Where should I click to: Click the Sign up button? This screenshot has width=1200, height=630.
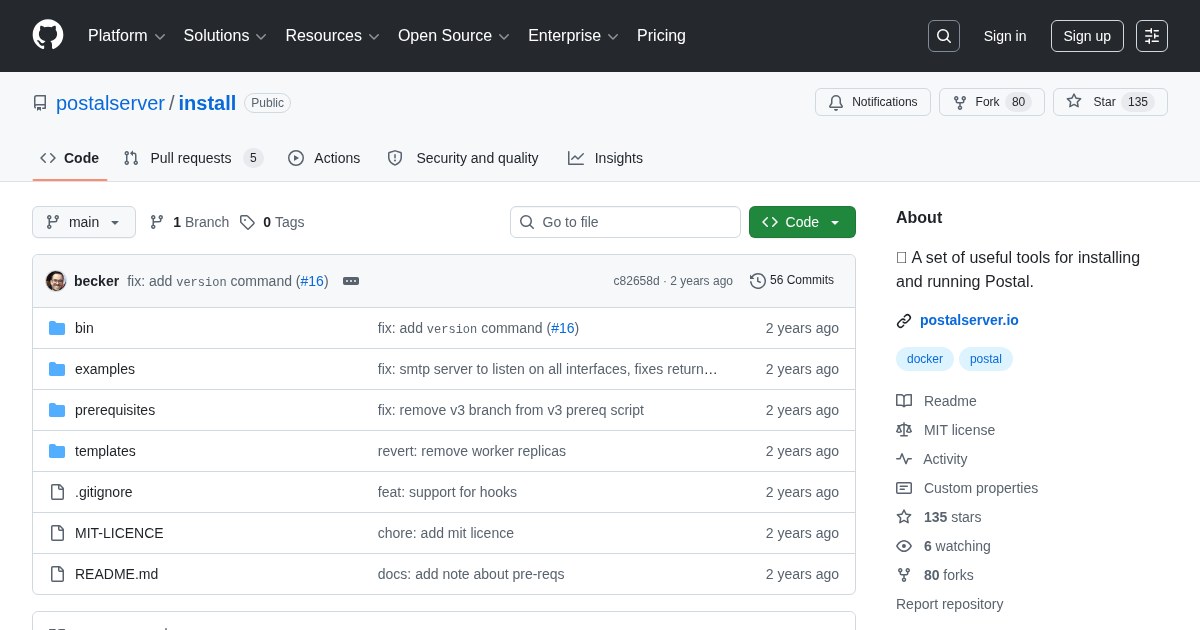point(1087,36)
